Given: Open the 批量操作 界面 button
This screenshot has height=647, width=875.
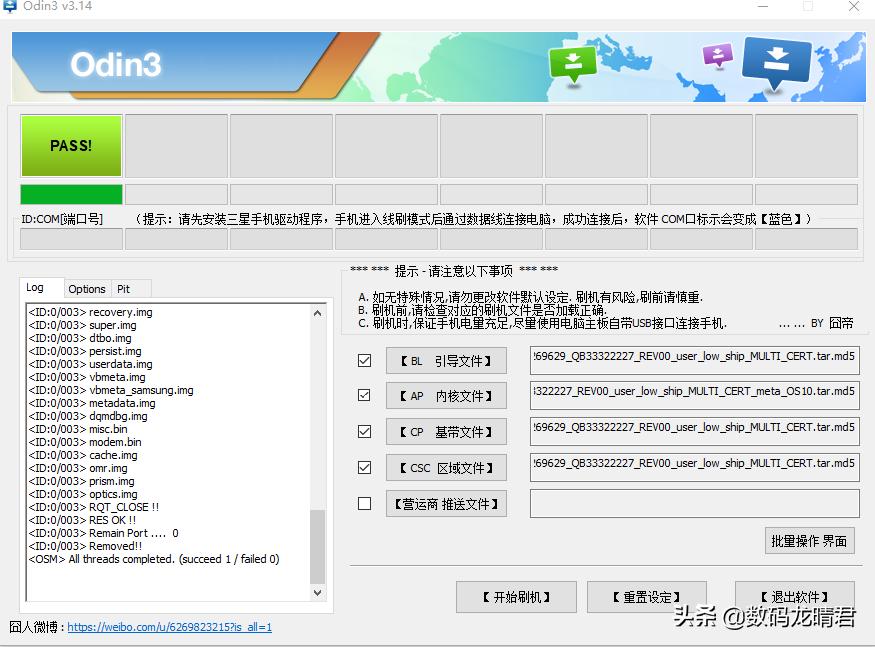Looking at the screenshot, I should [810, 540].
